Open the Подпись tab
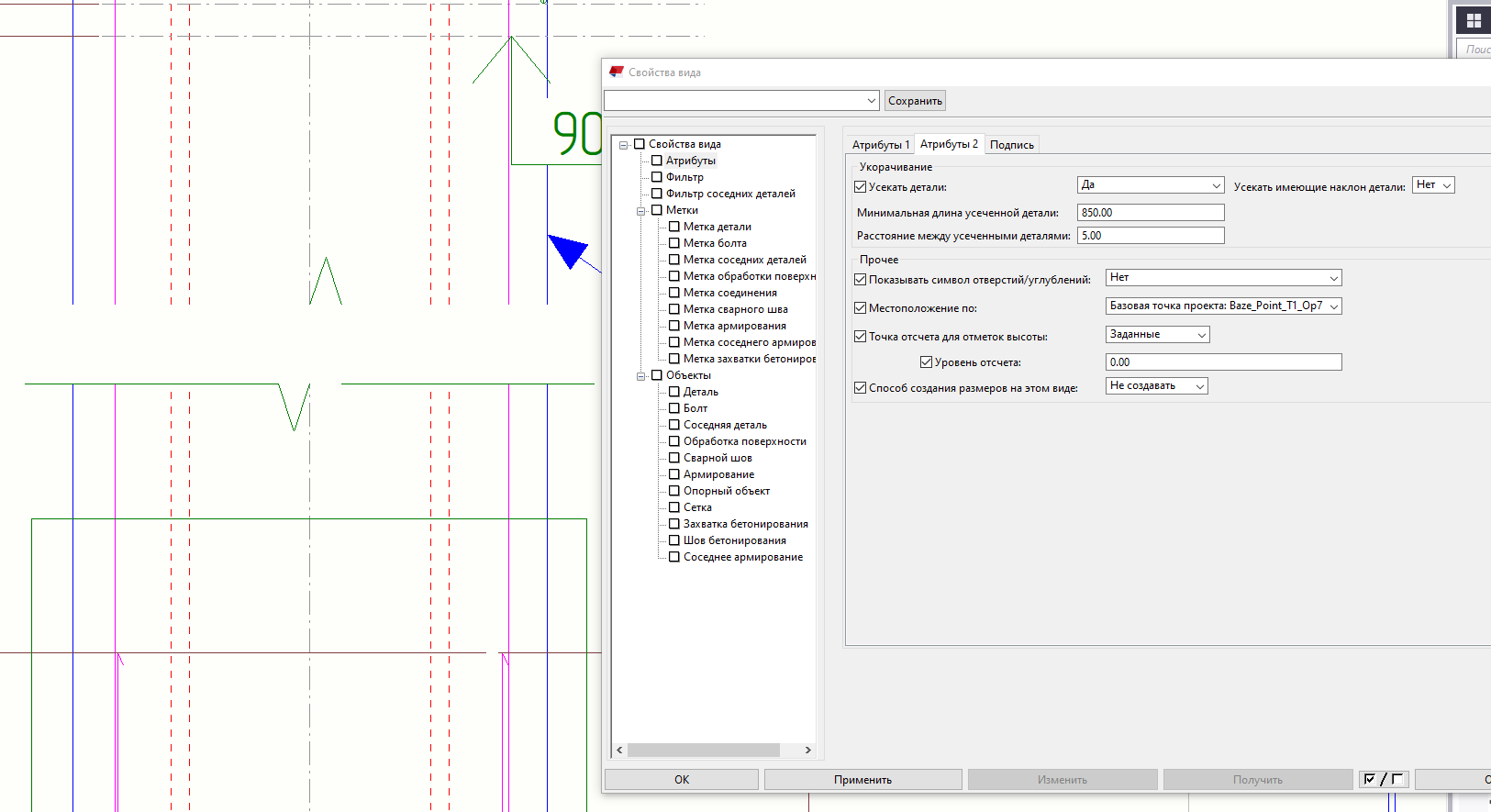Image resolution: width=1491 pixels, height=812 pixels. click(1011, 145)
